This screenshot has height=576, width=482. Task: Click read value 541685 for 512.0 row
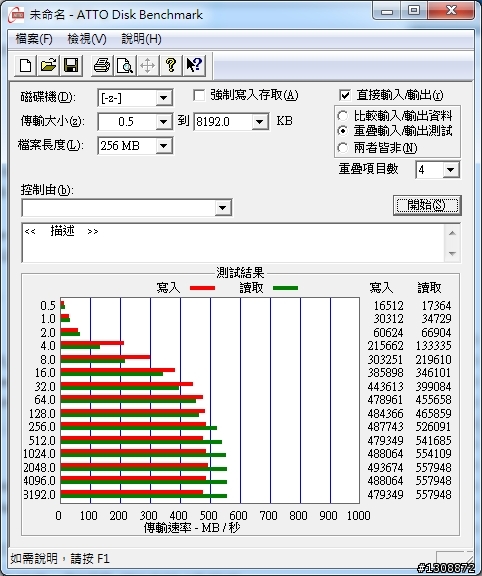[434, 440]
